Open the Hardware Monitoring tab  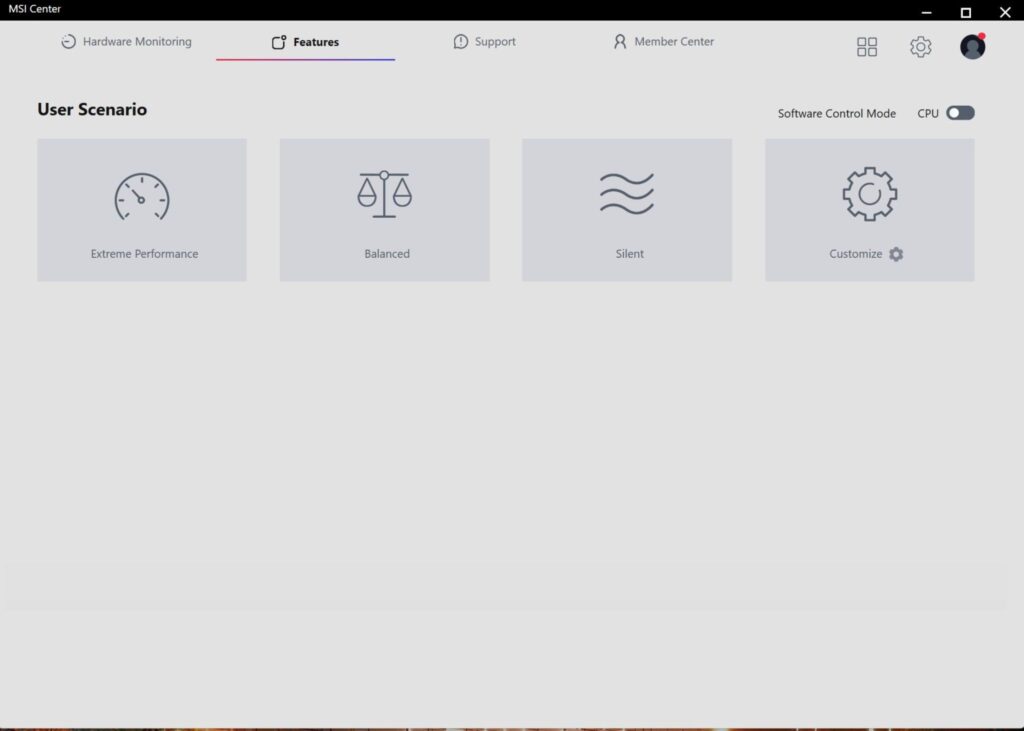126,42
